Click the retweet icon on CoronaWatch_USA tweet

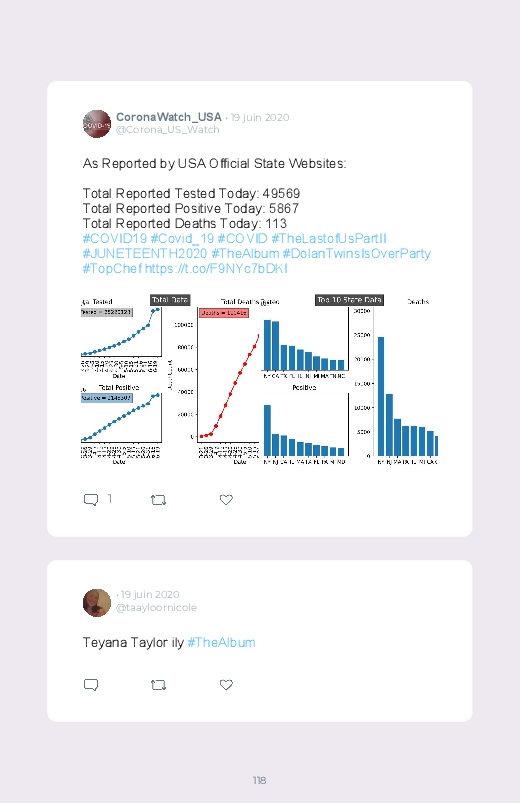point(158,500)
